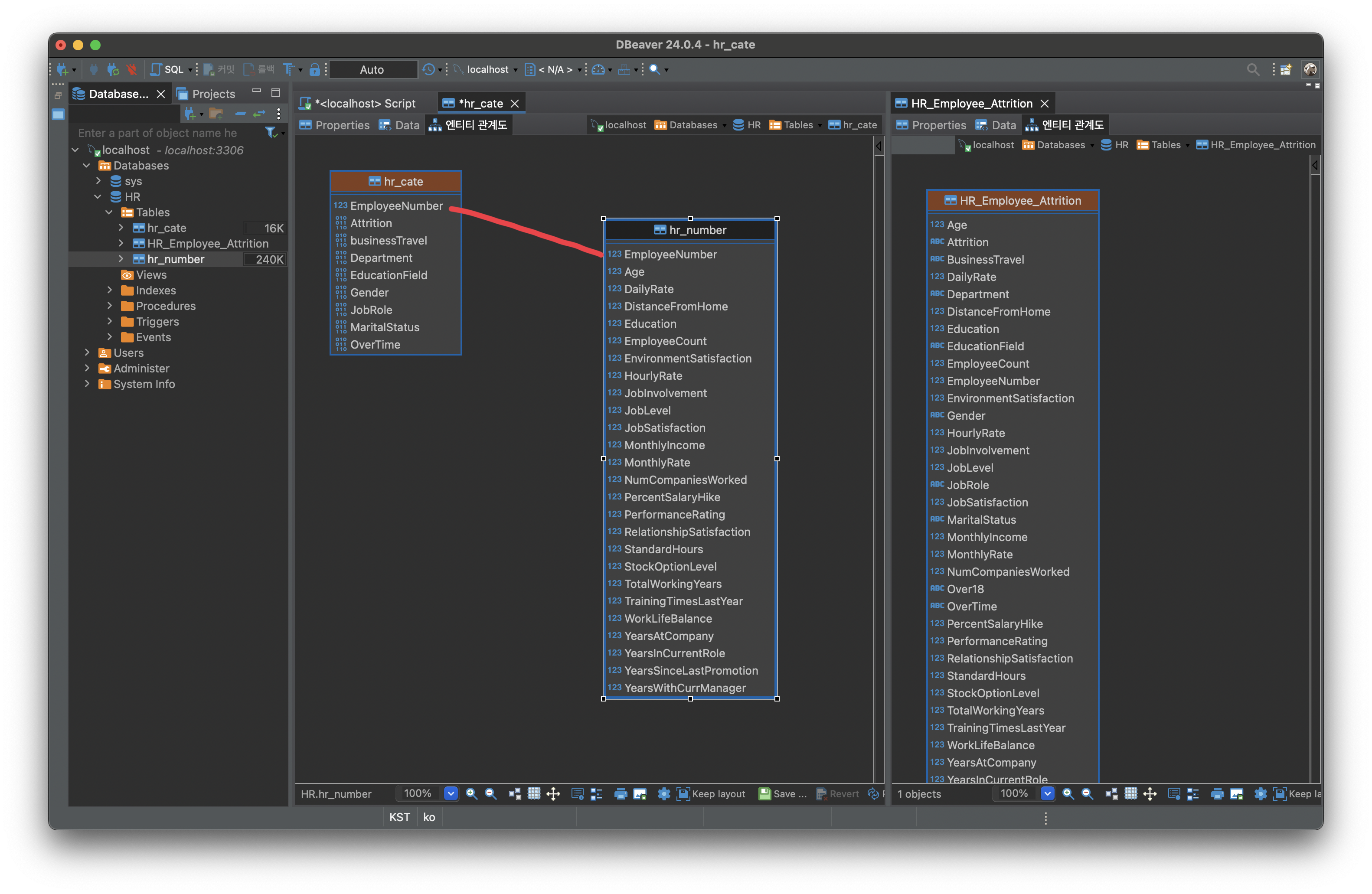Click the reconnect plug icon in main toolbar
This screenshot has height=894, width=1372.
pyautogui.click(x=113, y=70)
